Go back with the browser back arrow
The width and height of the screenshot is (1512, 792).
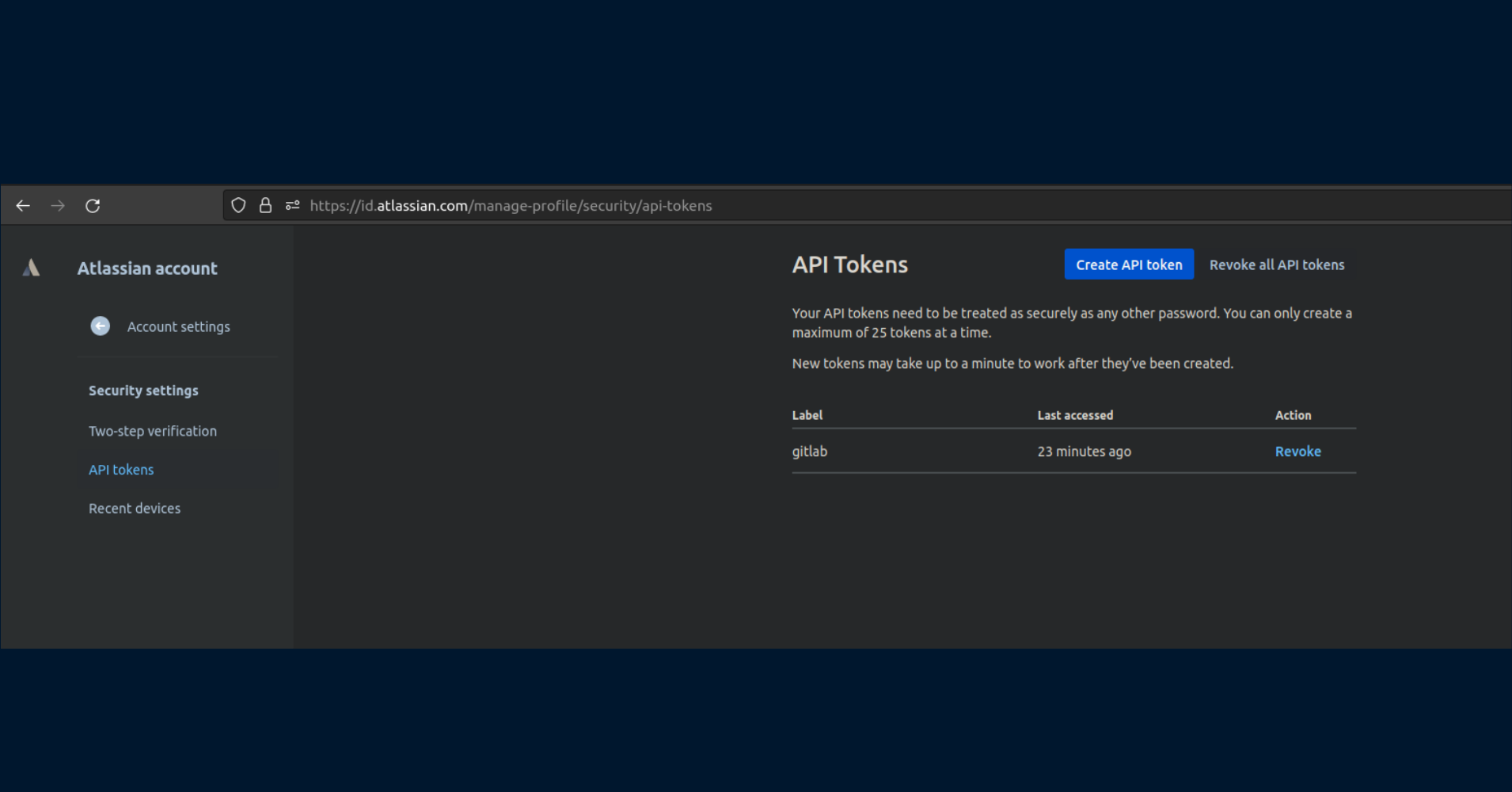click(23, 206)
